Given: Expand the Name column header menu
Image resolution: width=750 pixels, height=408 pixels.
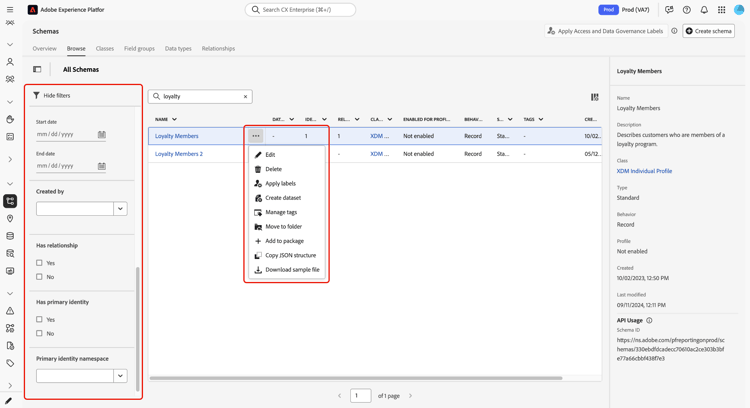Looking at the screenshot, I should pos(174,119).
